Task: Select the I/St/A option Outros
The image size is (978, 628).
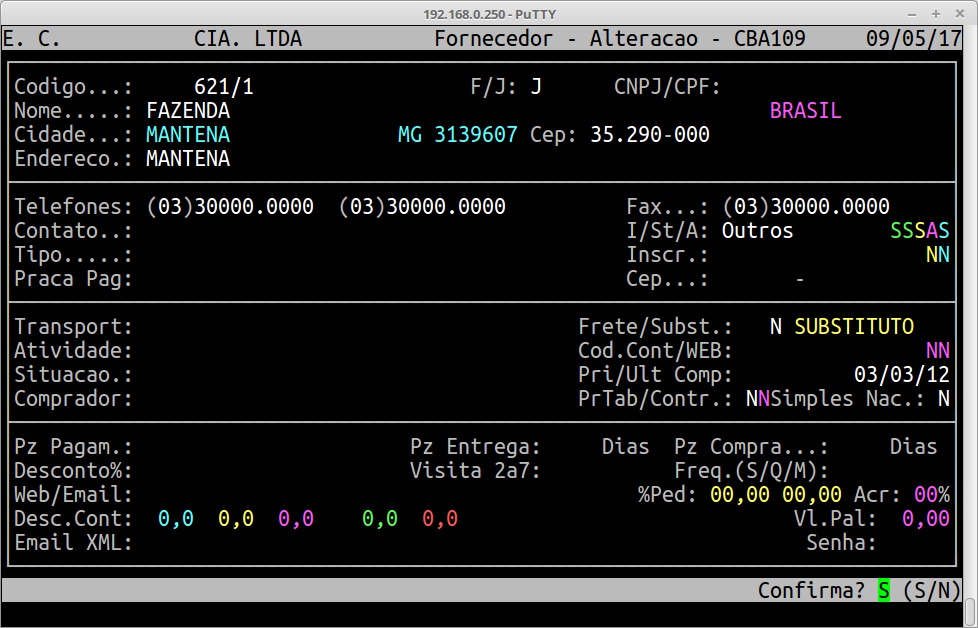Action: [x=757, y=231]
